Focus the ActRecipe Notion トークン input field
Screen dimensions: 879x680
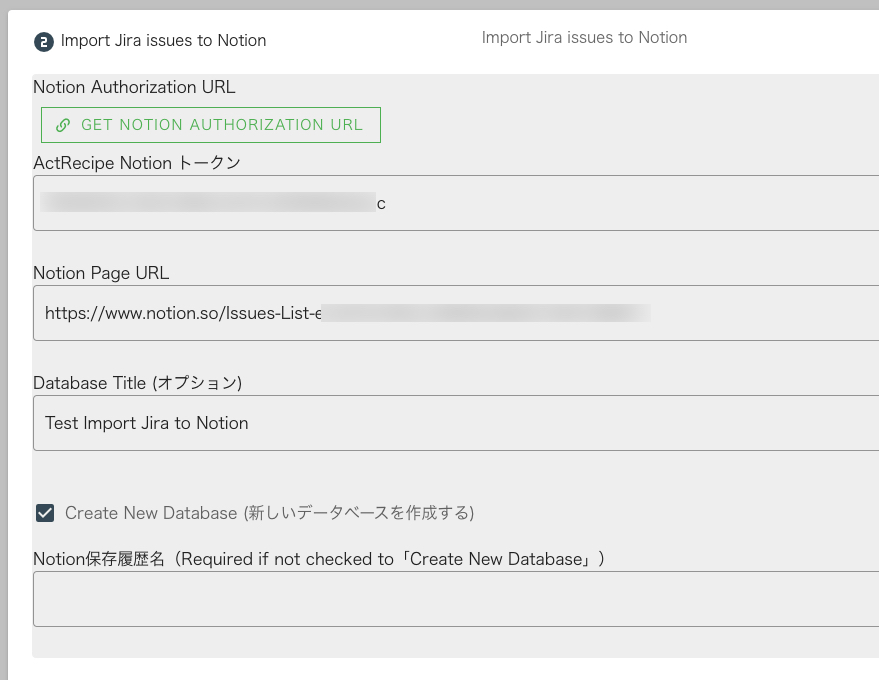tap(600, 203)
